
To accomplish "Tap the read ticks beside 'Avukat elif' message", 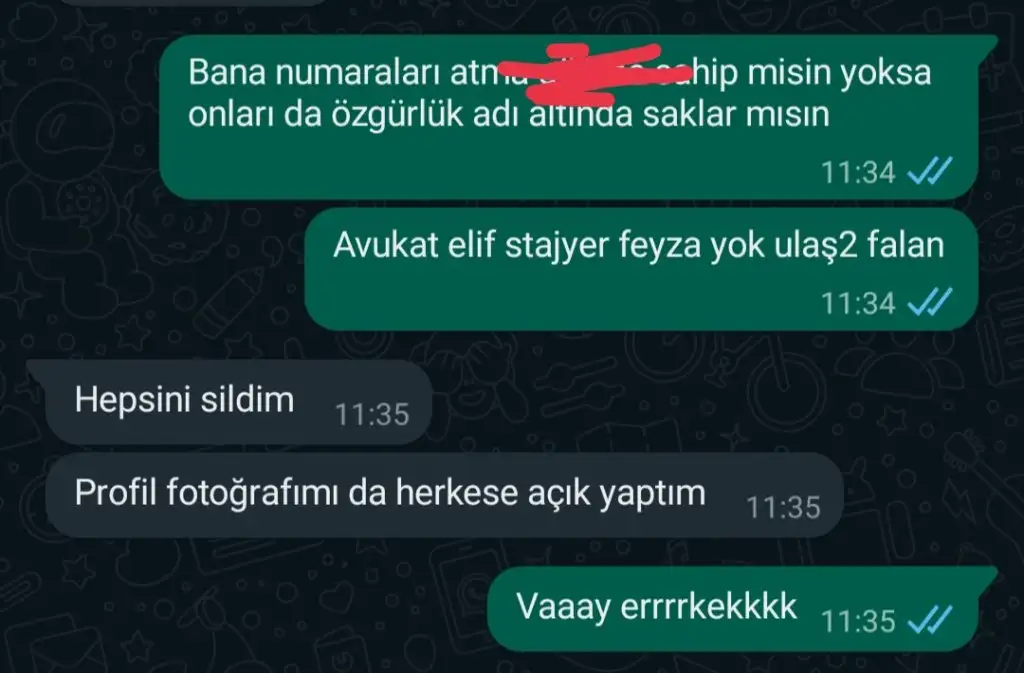I will point(930,302).
